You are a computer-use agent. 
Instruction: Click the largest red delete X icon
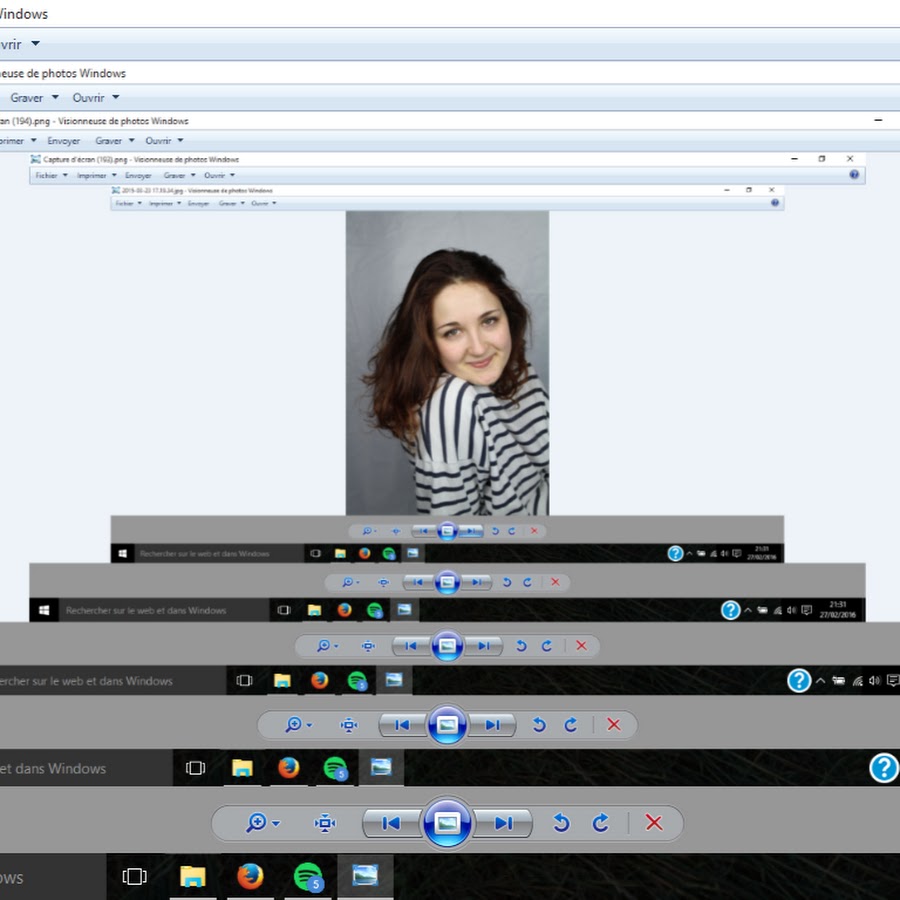[654, 822]
